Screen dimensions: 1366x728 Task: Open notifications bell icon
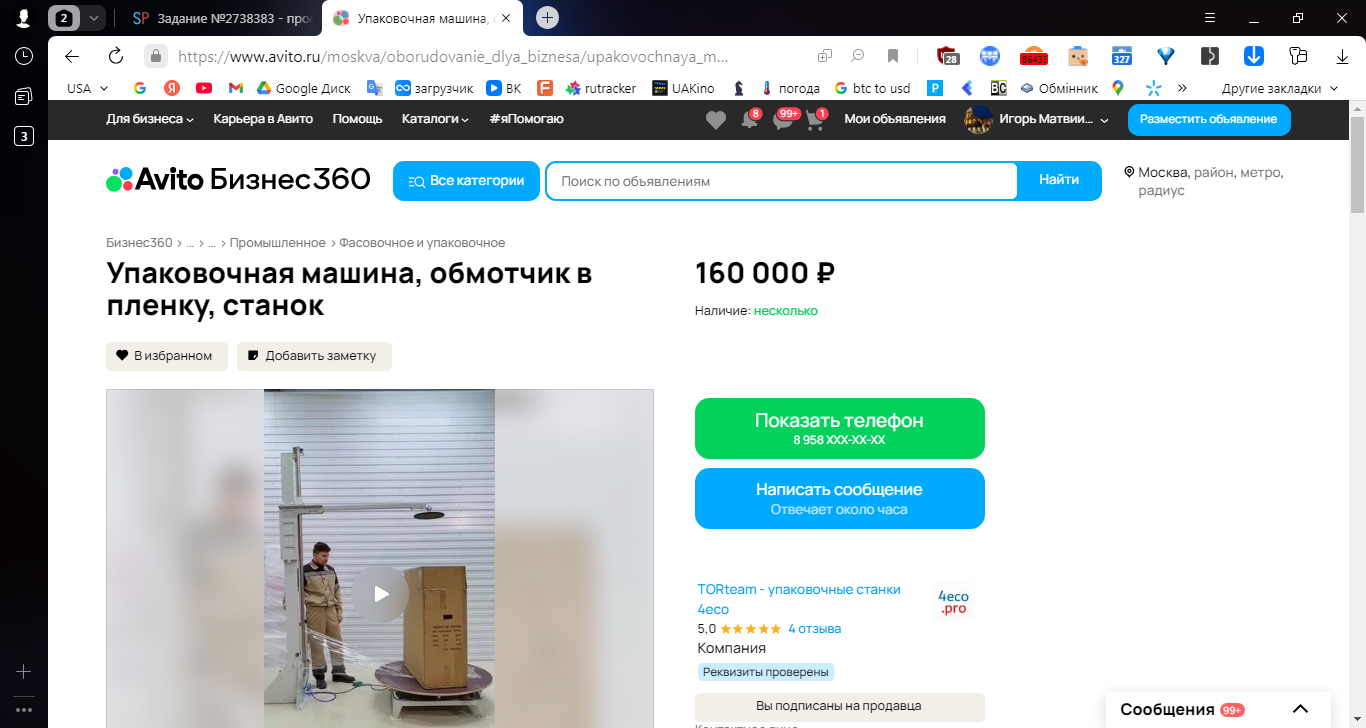(x=749, y=120)
